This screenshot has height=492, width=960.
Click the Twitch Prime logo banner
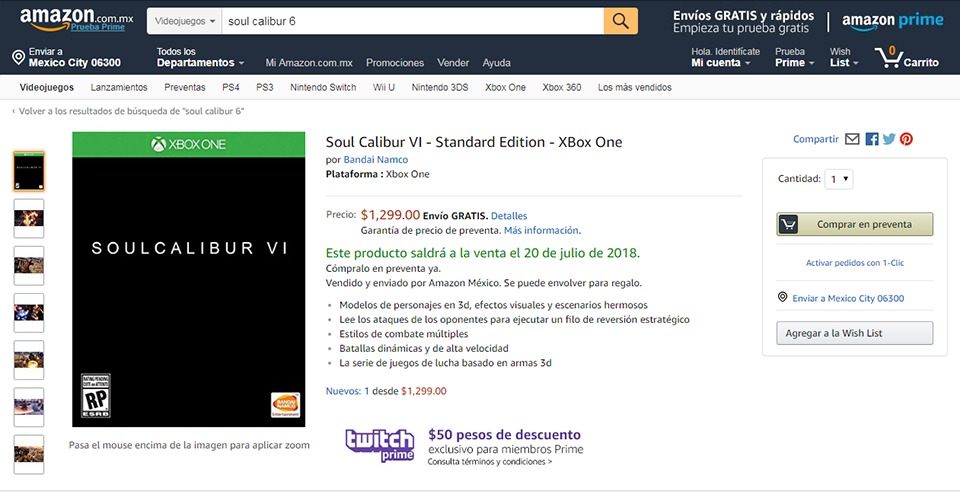(x=380, y=445)
